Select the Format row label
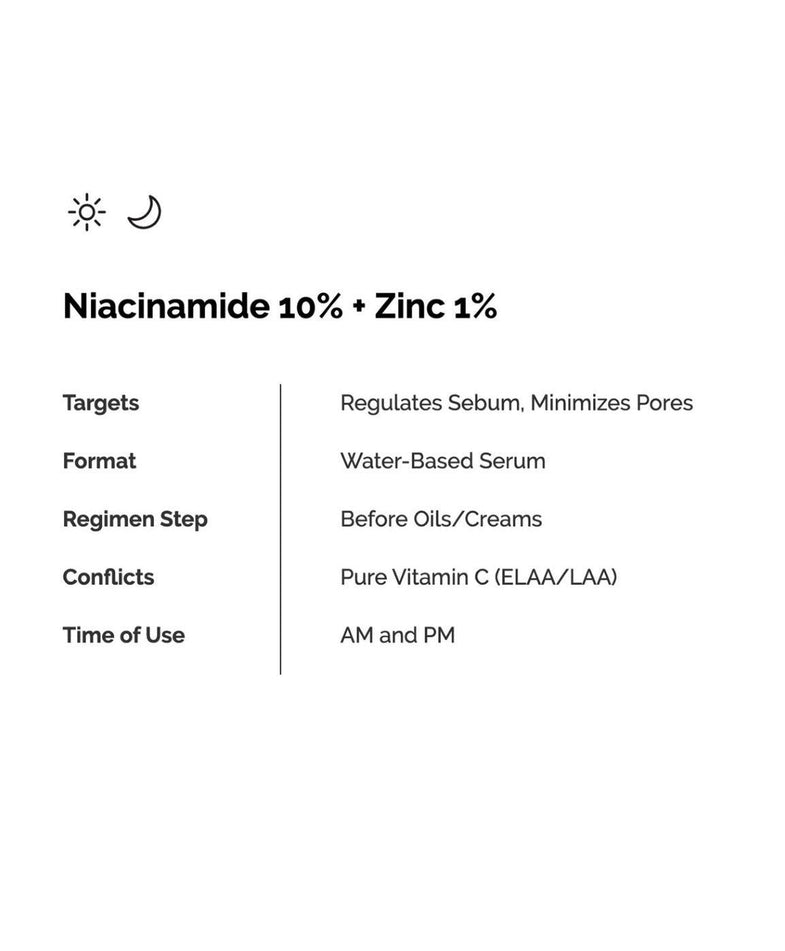This screenshot has width=785, height=951. tap(99, 461)
